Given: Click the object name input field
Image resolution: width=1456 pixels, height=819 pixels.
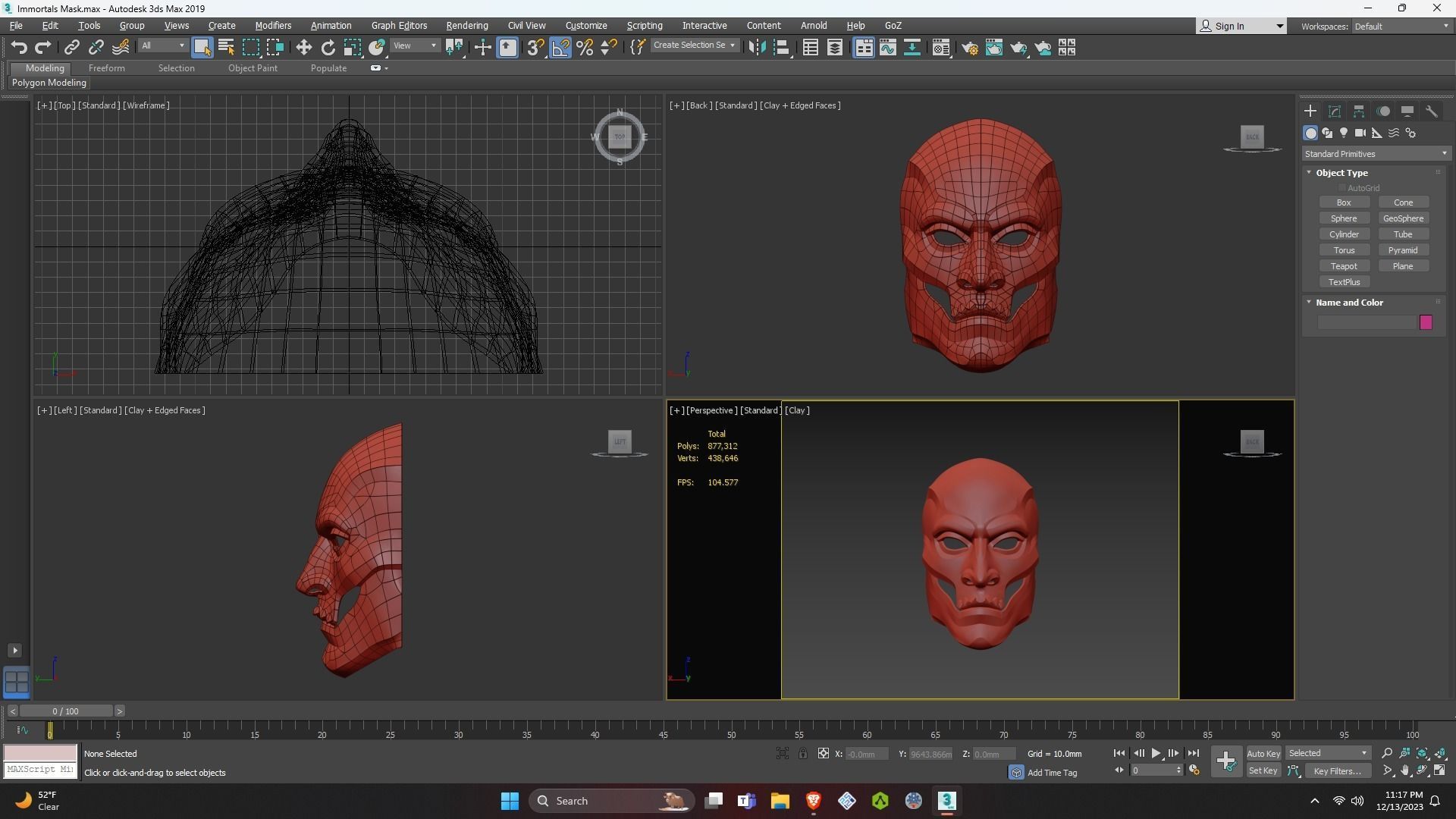Looking at the screenshot, I should pos(1367,323).
